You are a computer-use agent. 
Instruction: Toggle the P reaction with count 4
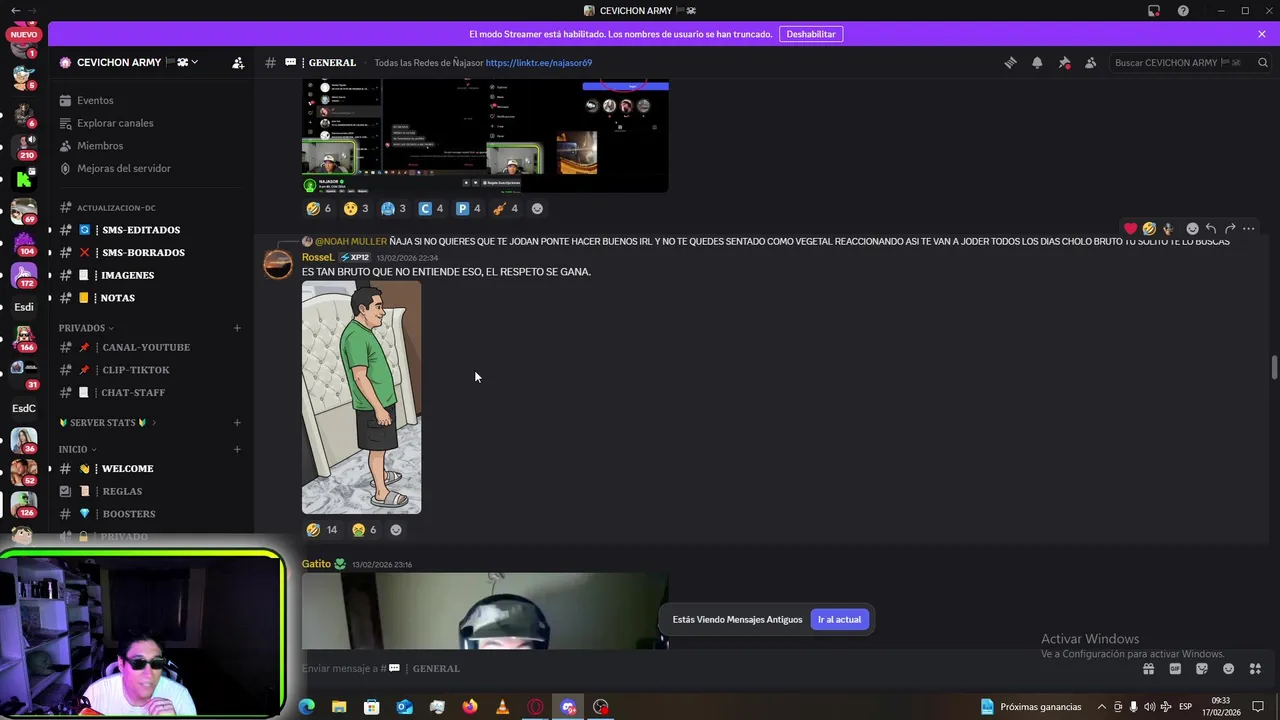pos(469,209)
